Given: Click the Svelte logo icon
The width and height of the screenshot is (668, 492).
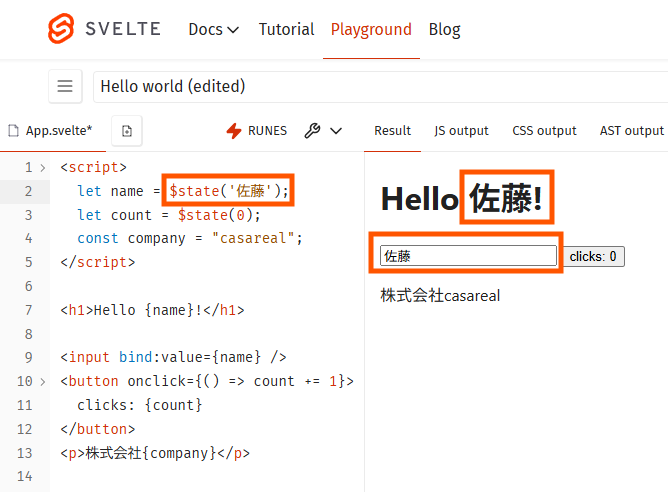Looking at the screenshot, I should coord(61,29).
